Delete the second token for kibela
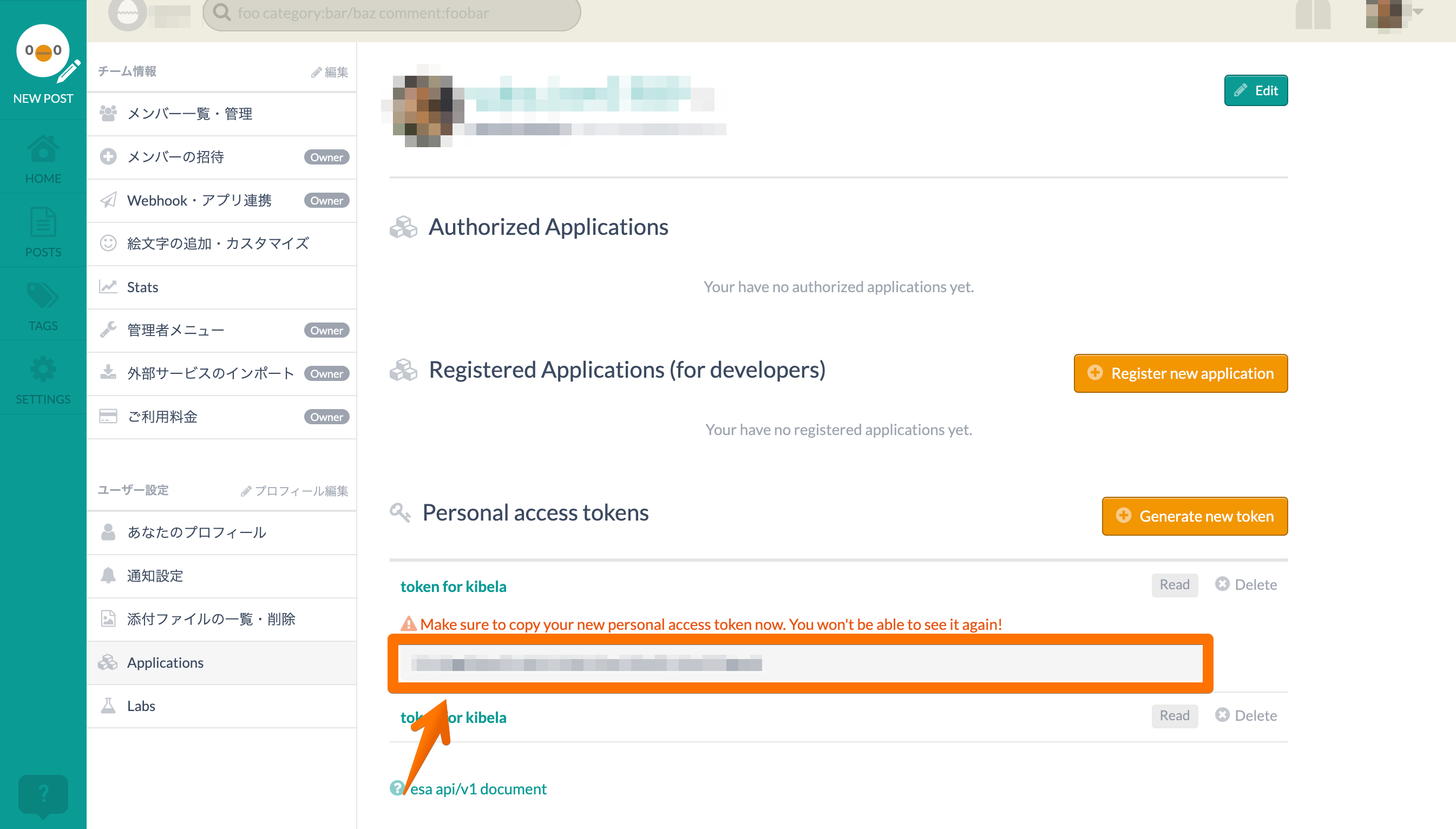 pos(1246,716)
